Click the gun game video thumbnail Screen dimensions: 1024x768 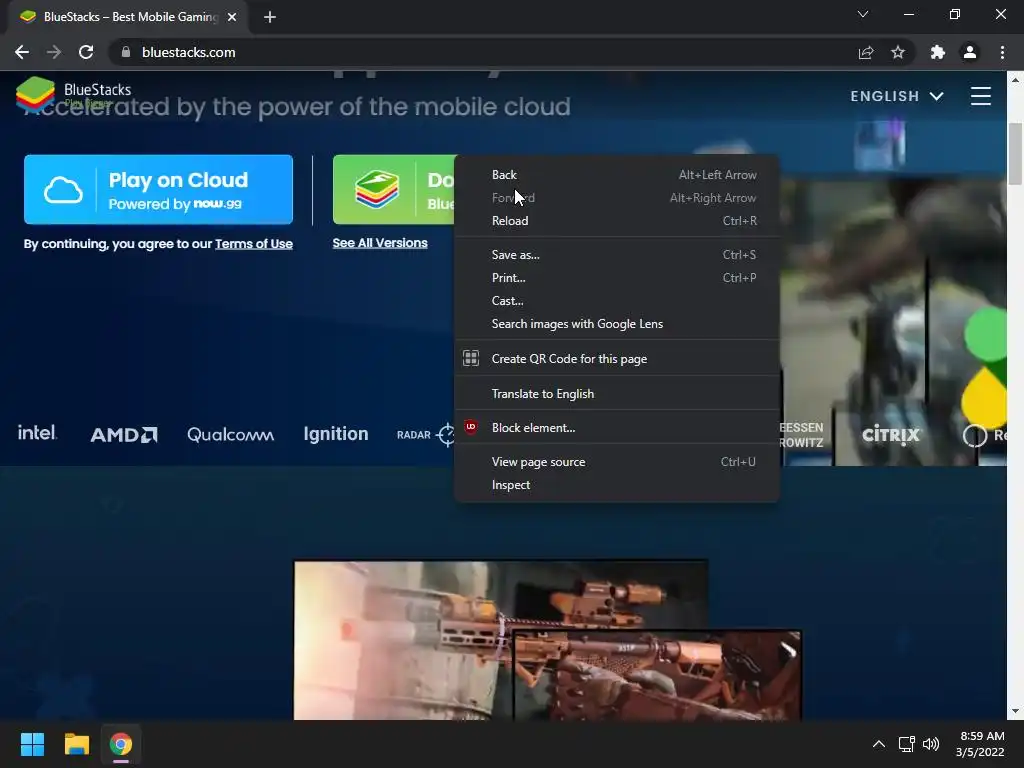[547, 640]
